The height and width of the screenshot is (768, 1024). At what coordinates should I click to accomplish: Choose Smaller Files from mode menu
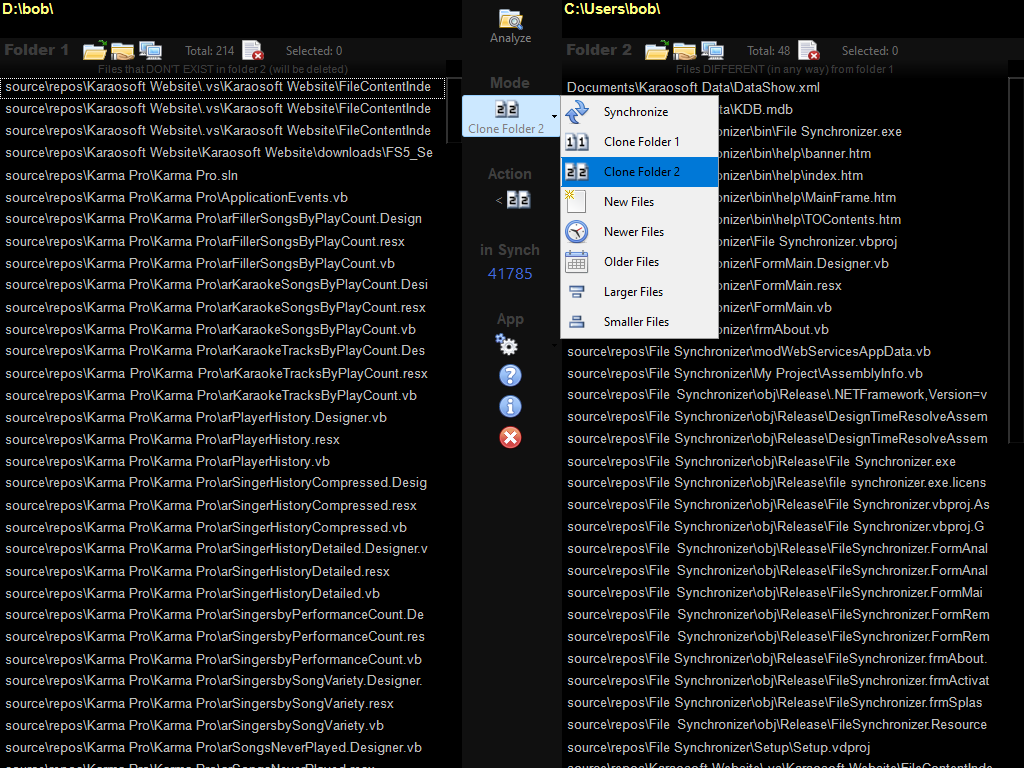[639, 322]
